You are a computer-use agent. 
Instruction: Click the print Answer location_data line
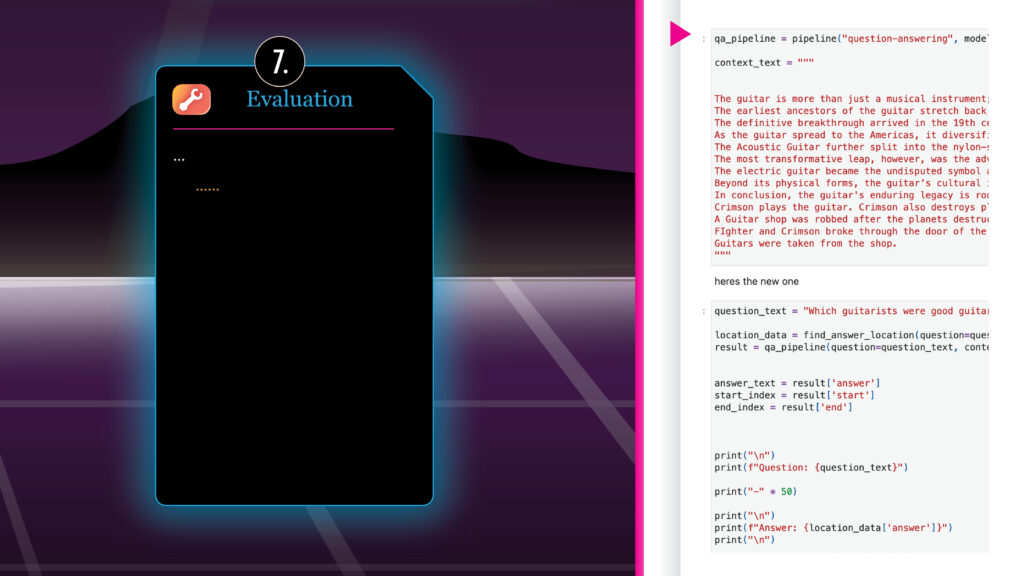[x=834, y=528]
